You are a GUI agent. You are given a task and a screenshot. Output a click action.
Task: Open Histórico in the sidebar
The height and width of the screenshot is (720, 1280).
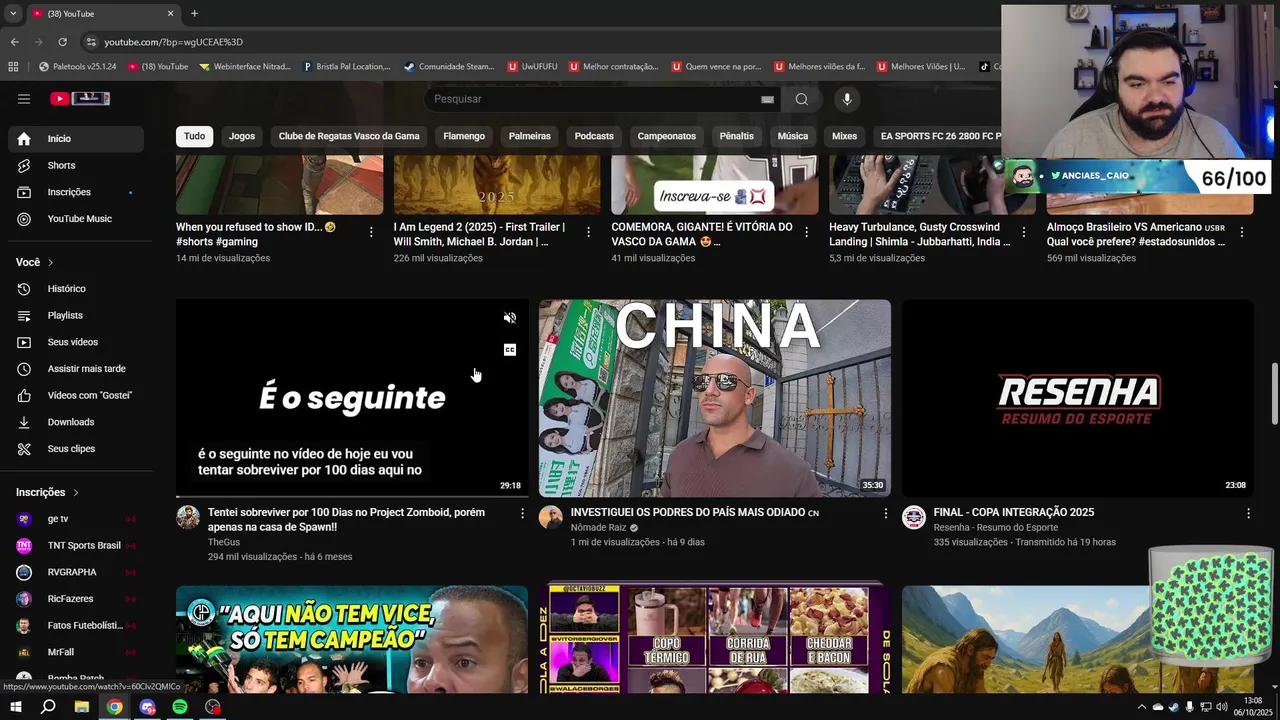[76, 289]
